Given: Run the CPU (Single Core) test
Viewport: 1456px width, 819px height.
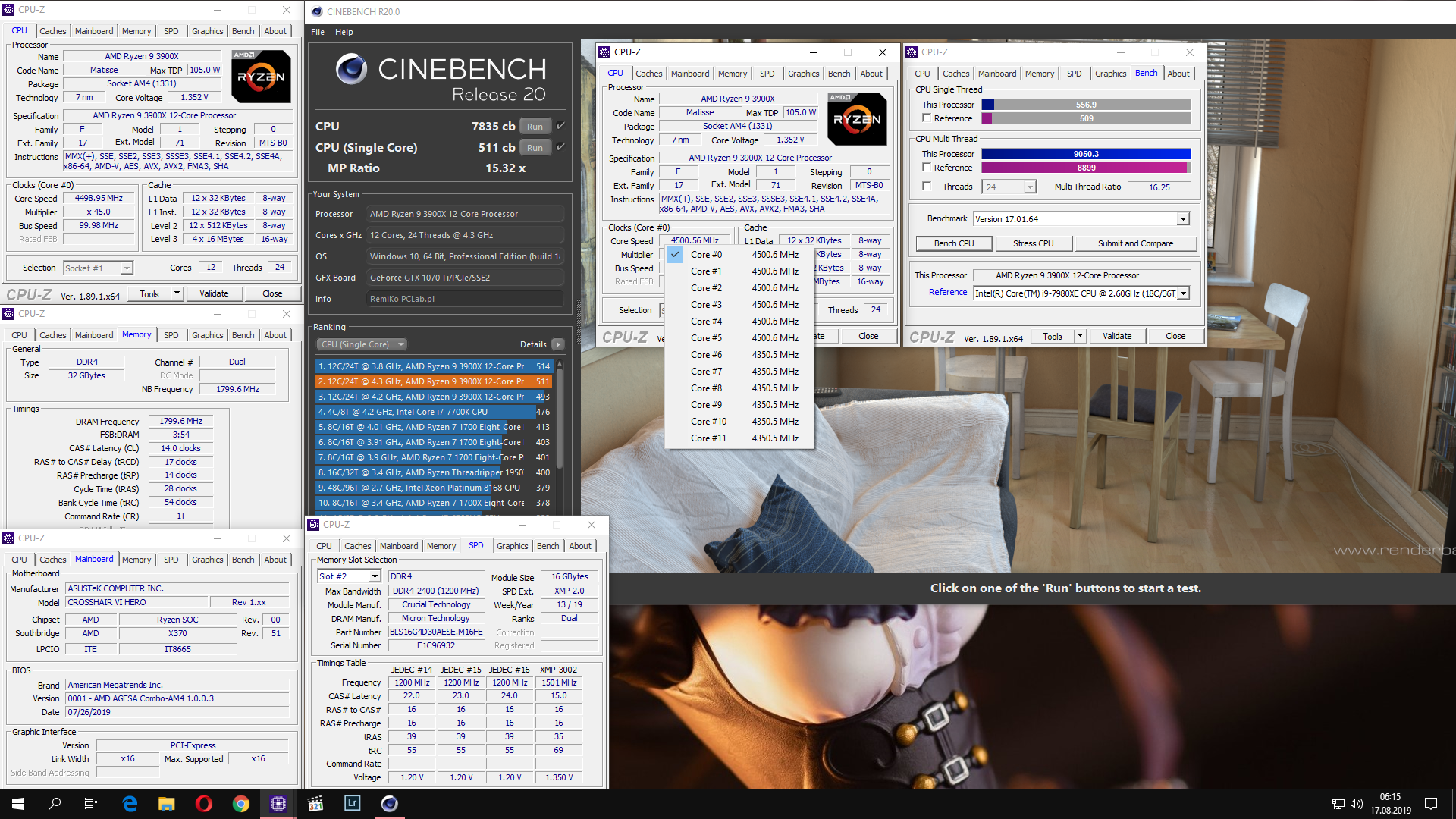Looking at the screenshot, I should point(535,148).
